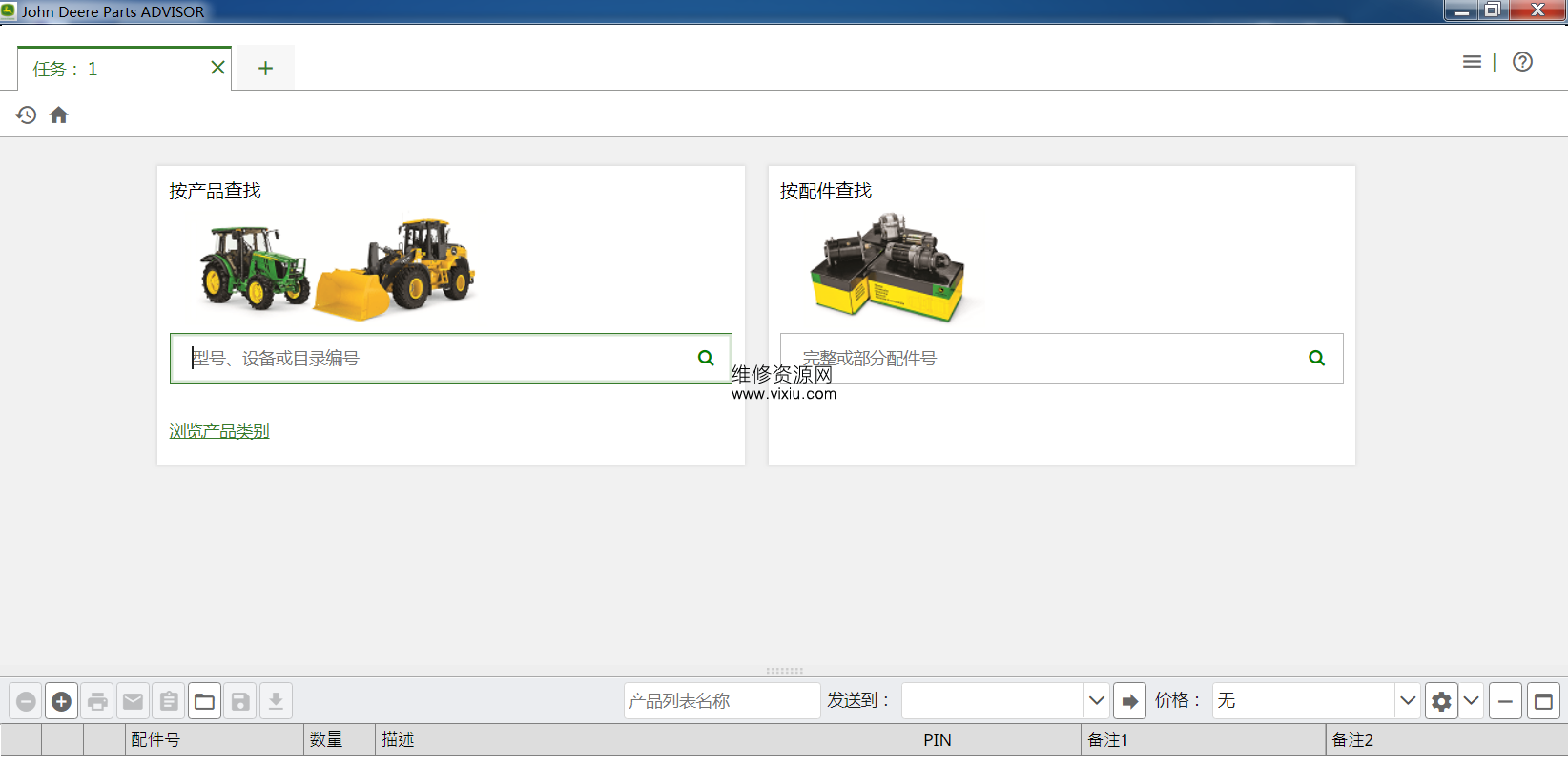Open the 浏览产品类别 link
Viewport: 1568px width, 768px height.
(x=219, y=431)
